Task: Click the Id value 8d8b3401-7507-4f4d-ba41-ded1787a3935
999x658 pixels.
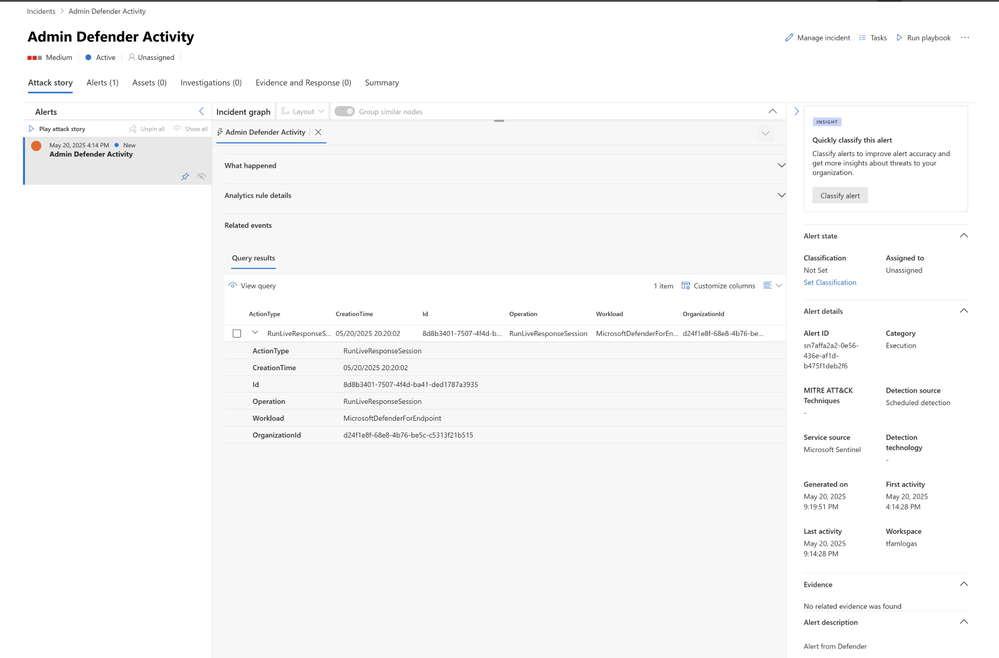Action: (410, 385)
